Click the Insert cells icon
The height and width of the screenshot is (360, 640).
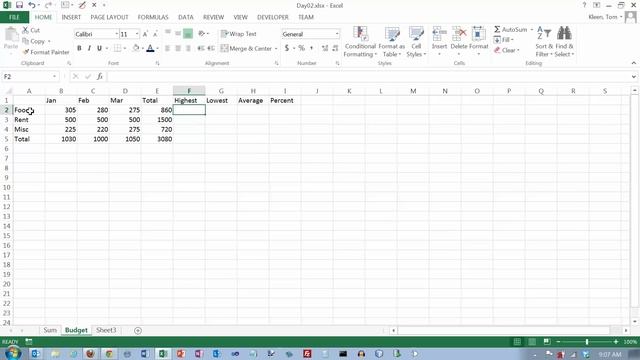pyautogui.click(x=439, y=34)
